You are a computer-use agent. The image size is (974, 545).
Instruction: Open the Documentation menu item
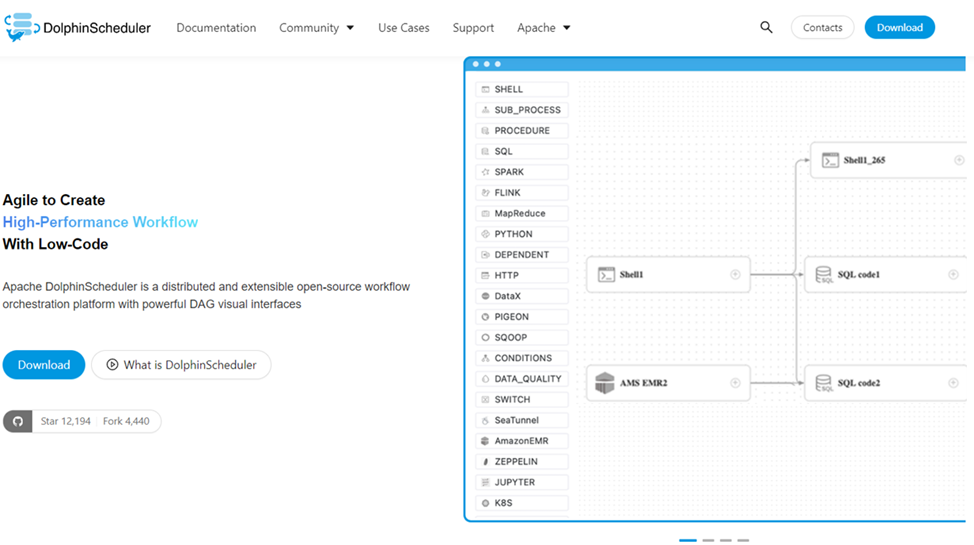pos(216,28)
